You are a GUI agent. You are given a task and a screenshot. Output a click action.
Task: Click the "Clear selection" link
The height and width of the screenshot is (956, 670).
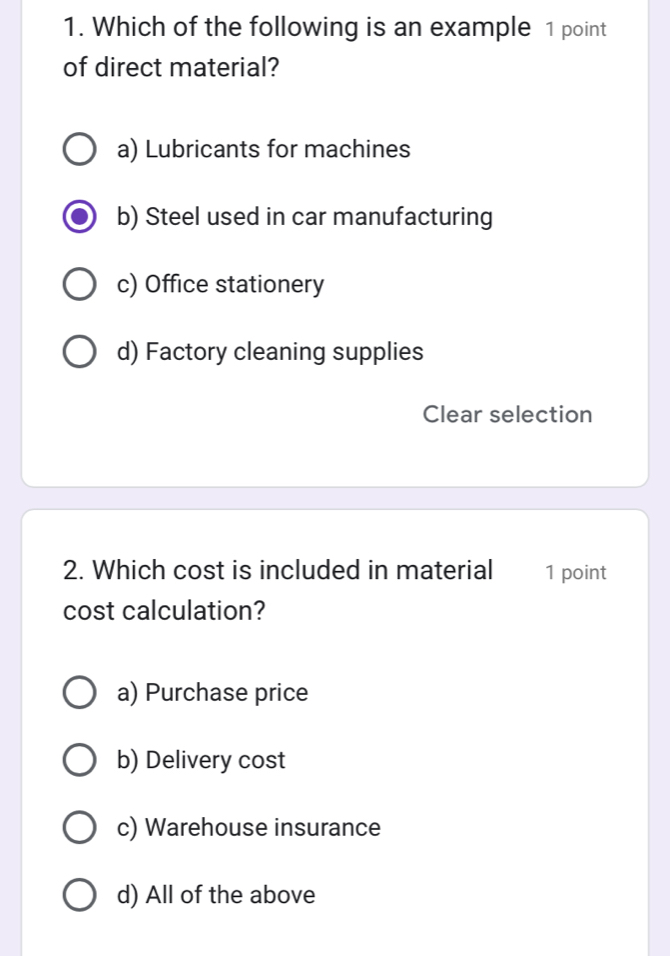pos(507,414)
